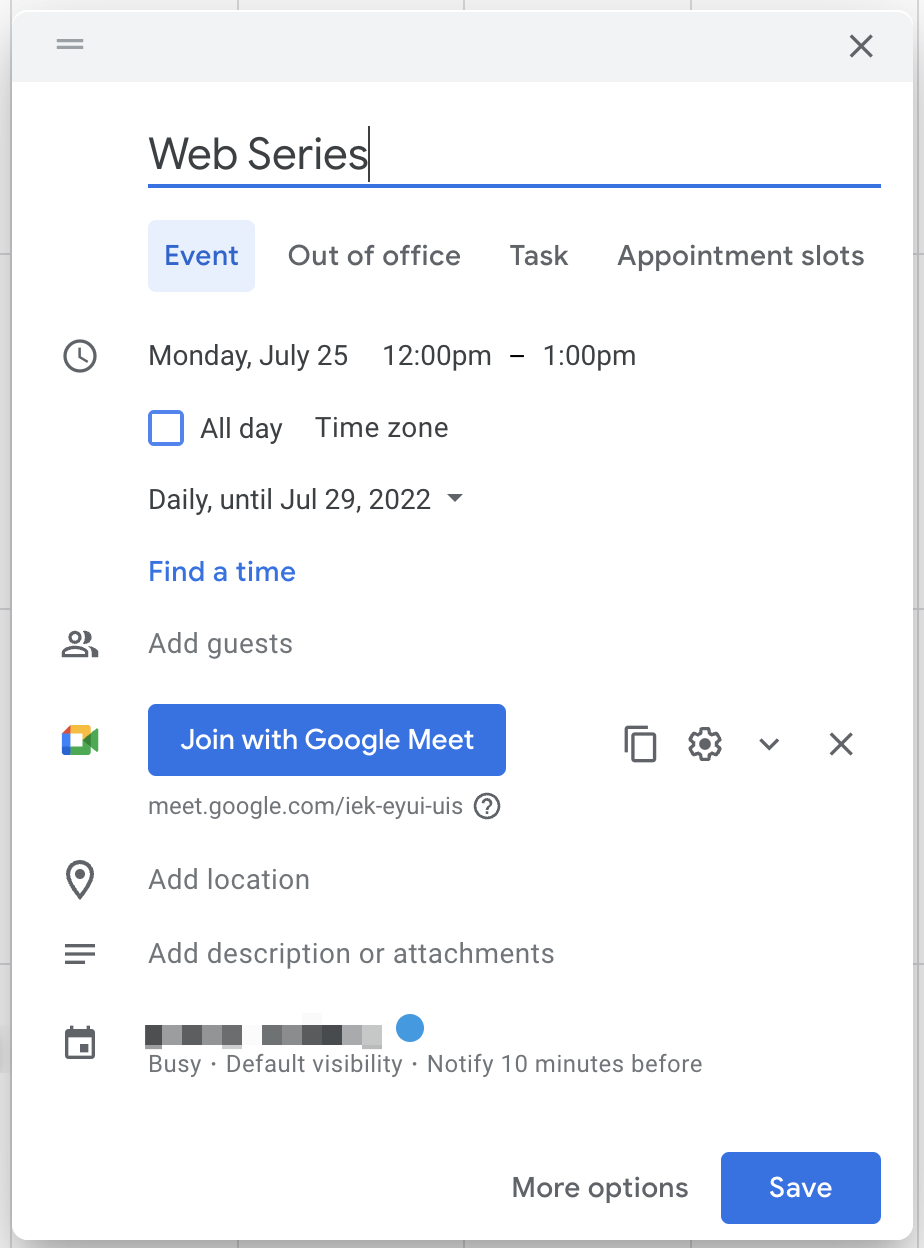
Task: Copy the Meet conference info
Action: point(640,744)
